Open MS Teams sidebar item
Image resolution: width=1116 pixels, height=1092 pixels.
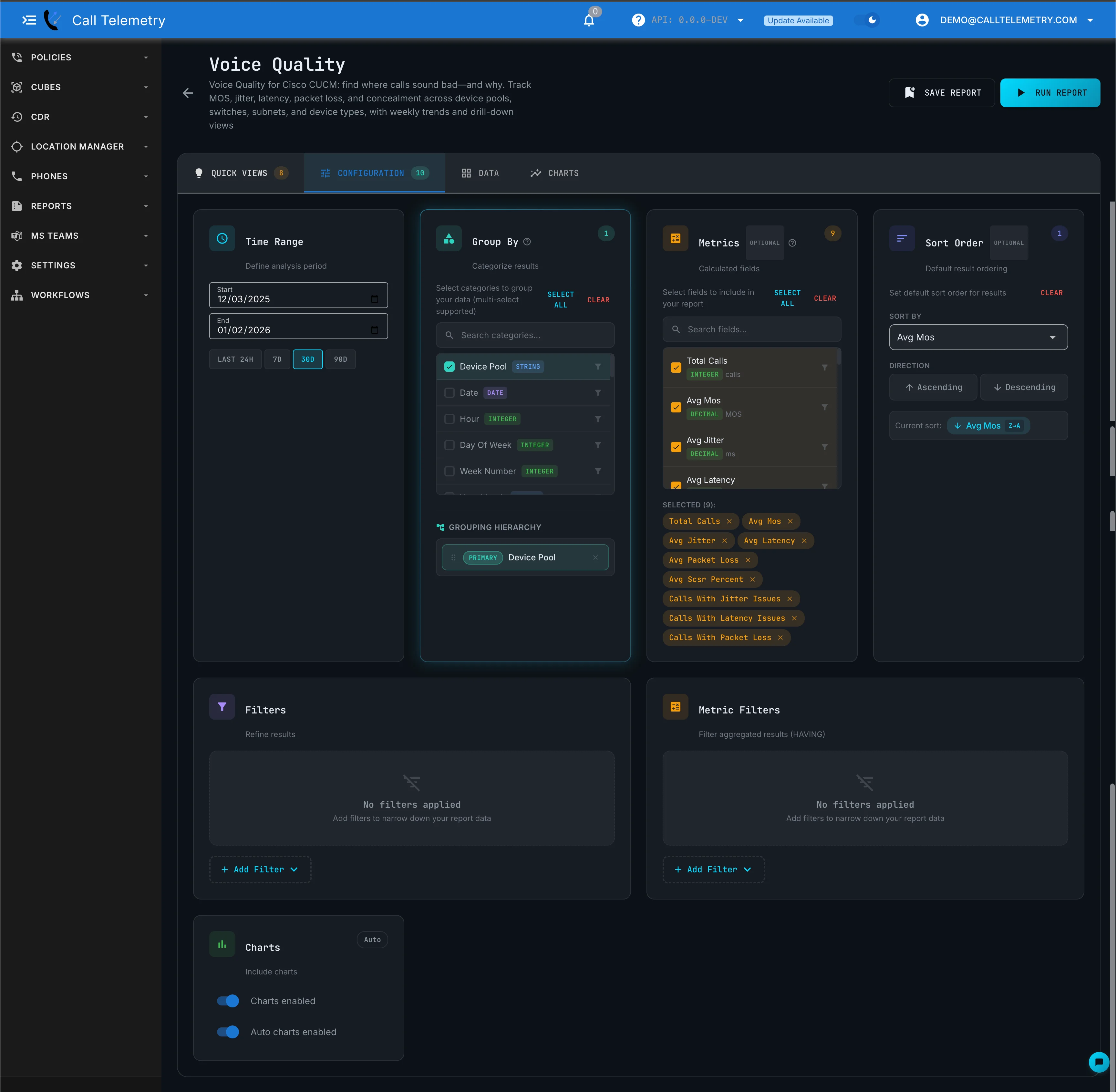tap(80, 236)
